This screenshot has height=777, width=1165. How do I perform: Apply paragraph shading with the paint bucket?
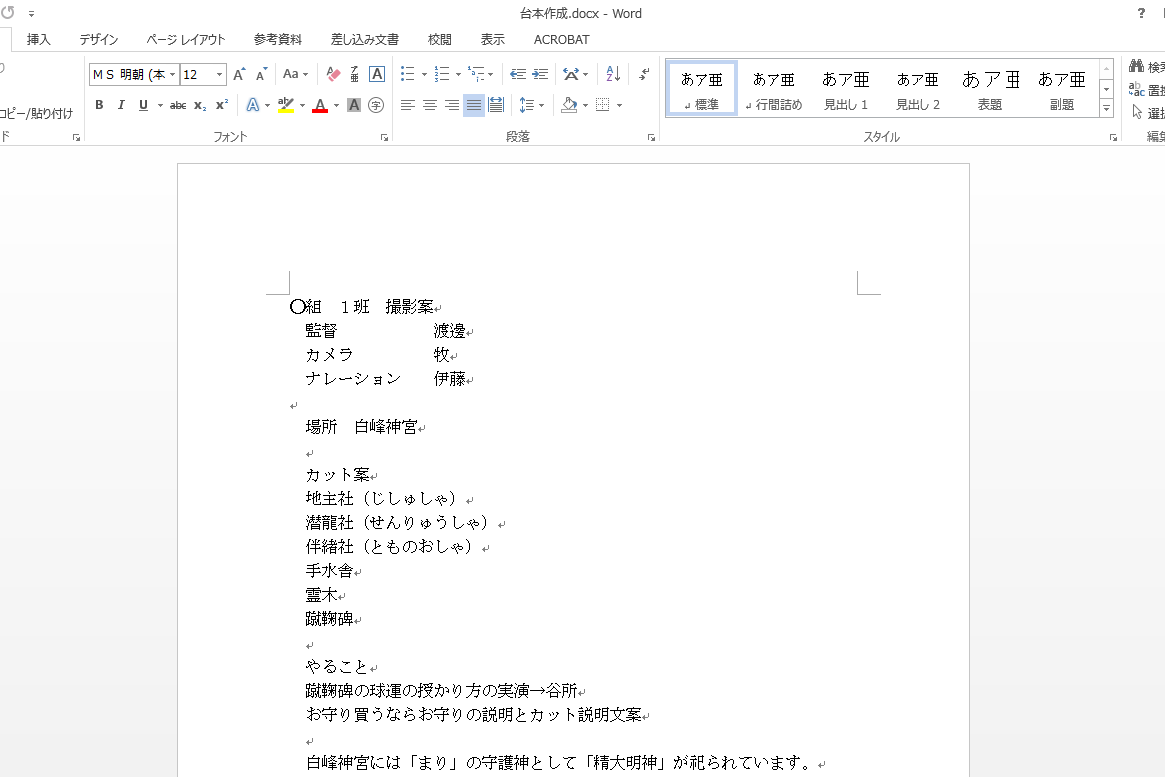point(569,105)
